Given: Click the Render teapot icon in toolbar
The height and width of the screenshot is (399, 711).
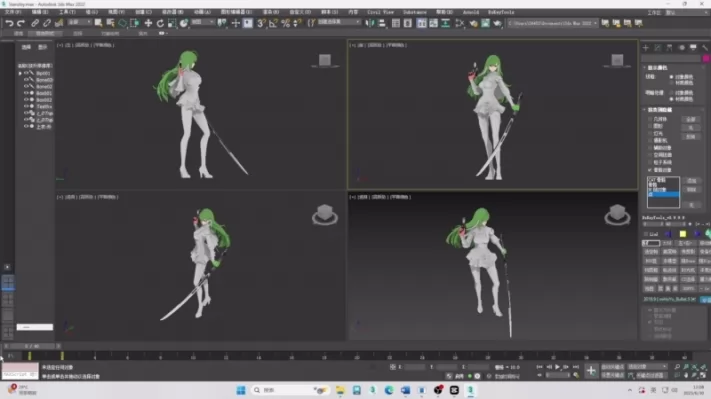Looking at the screenshot, I should pyautogui.click(x=497, y=23).
